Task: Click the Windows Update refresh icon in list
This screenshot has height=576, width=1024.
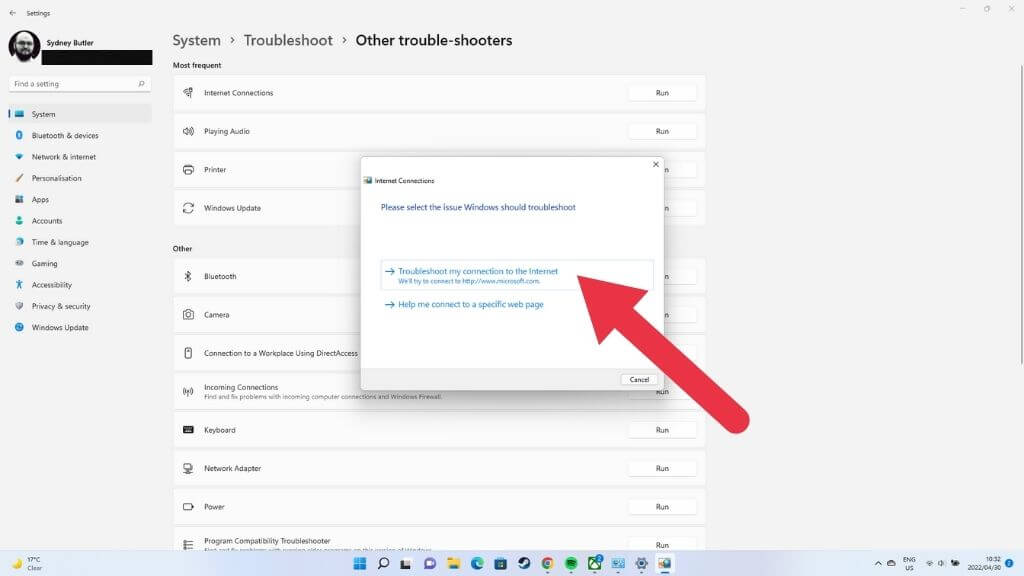Action: pyautogui.click(x=188, y=208)
